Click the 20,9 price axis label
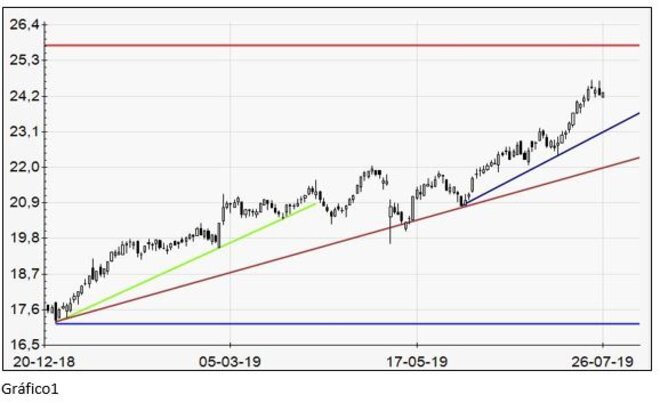 [27, 202]
